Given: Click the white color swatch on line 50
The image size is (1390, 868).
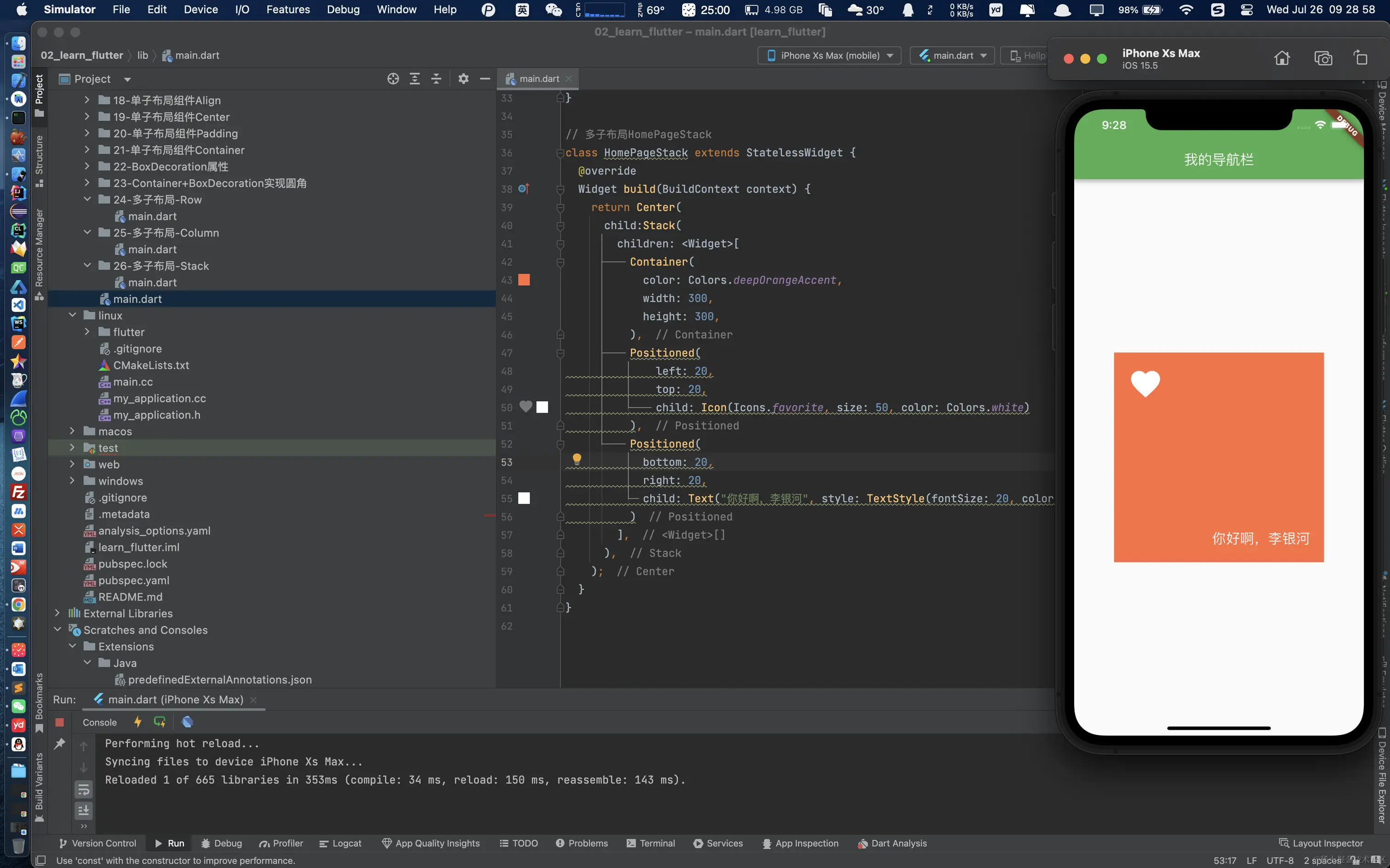Looking at the screenshot, I should (542, 407).
